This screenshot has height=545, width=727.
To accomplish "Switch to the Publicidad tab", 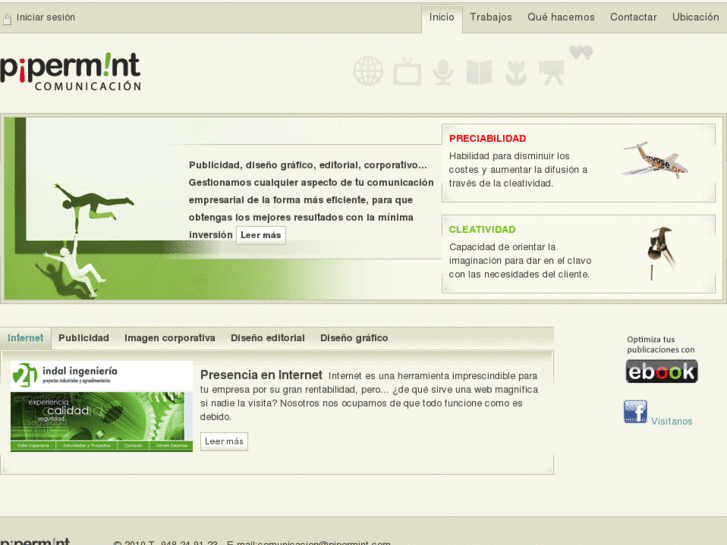I will (x=83, y=338).
